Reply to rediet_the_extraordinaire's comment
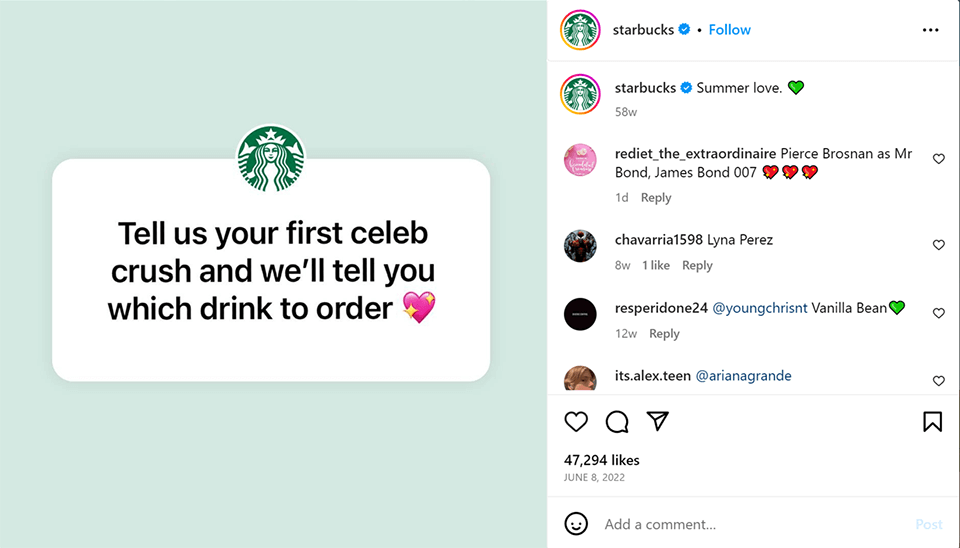 (656, 198)
